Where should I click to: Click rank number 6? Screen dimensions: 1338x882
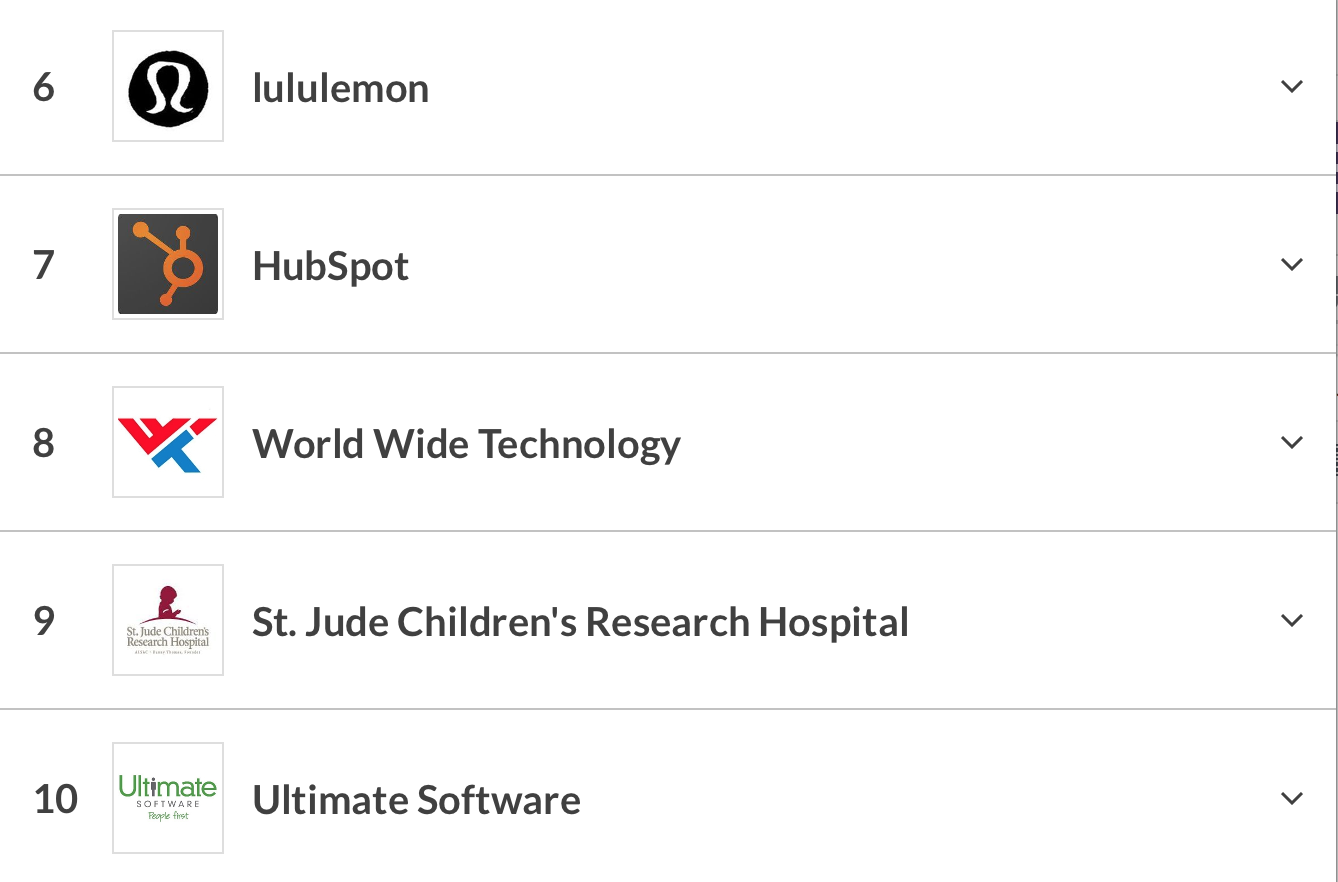tap(43, 88)
